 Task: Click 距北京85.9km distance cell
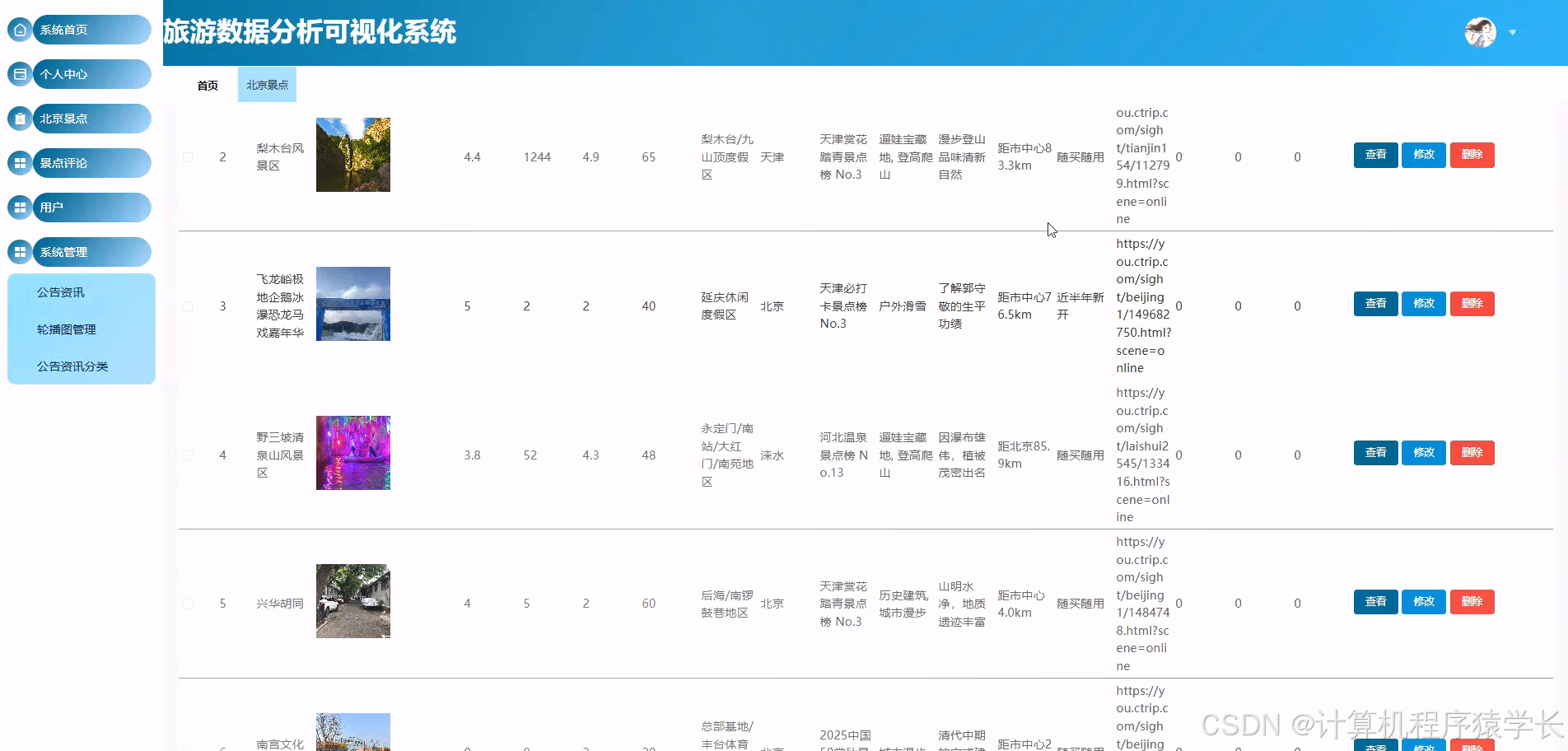point(1024,455)
